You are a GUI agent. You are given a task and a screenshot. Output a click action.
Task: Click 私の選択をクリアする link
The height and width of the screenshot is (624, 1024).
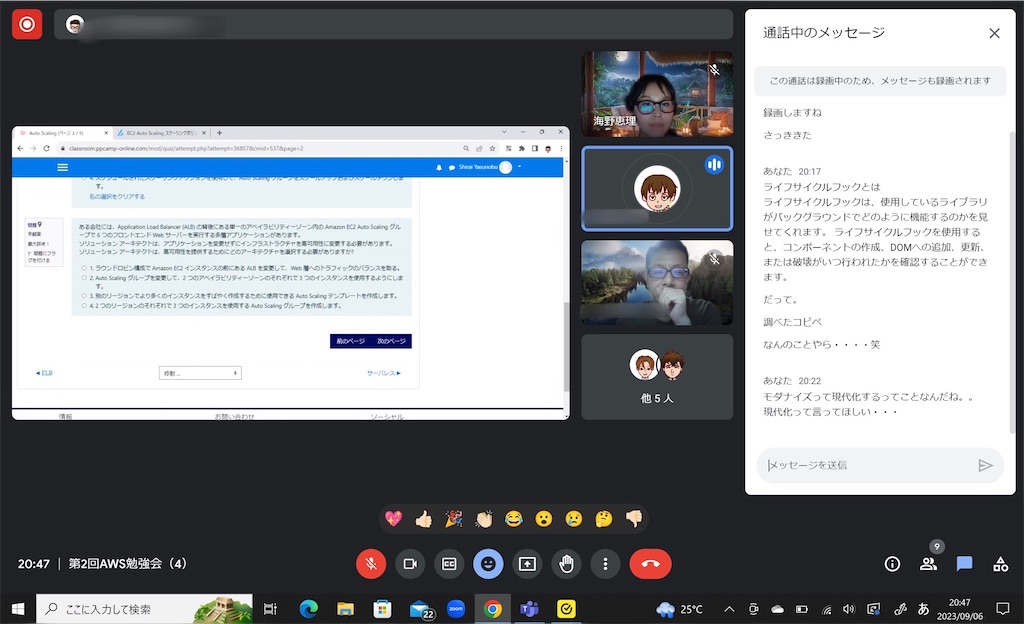pos(117,196)
